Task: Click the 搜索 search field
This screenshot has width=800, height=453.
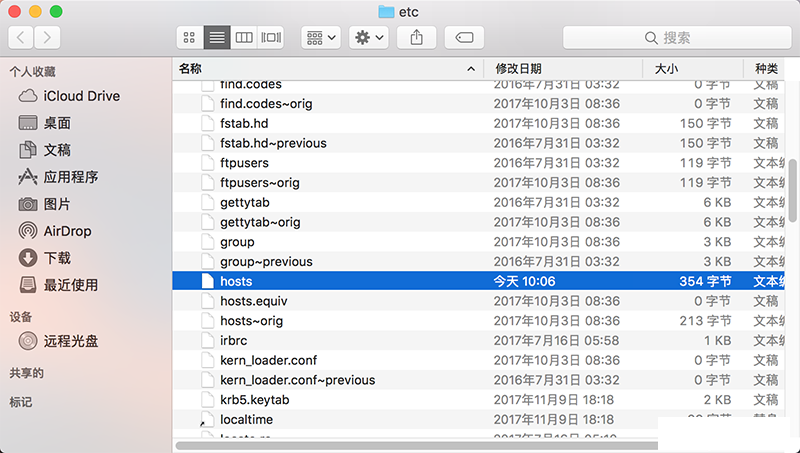Action: 675,37
